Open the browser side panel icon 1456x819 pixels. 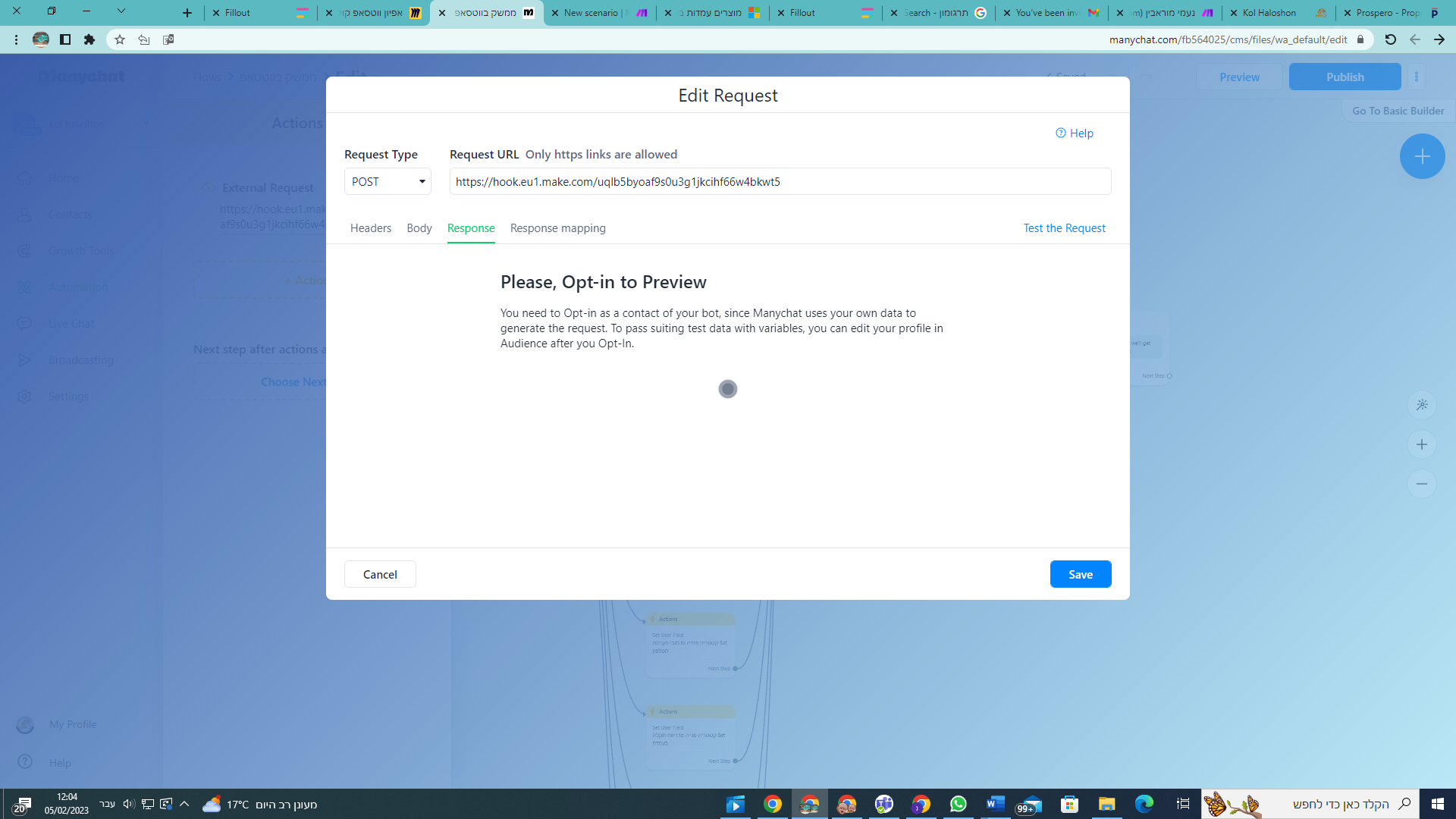(x=65, y=39)
